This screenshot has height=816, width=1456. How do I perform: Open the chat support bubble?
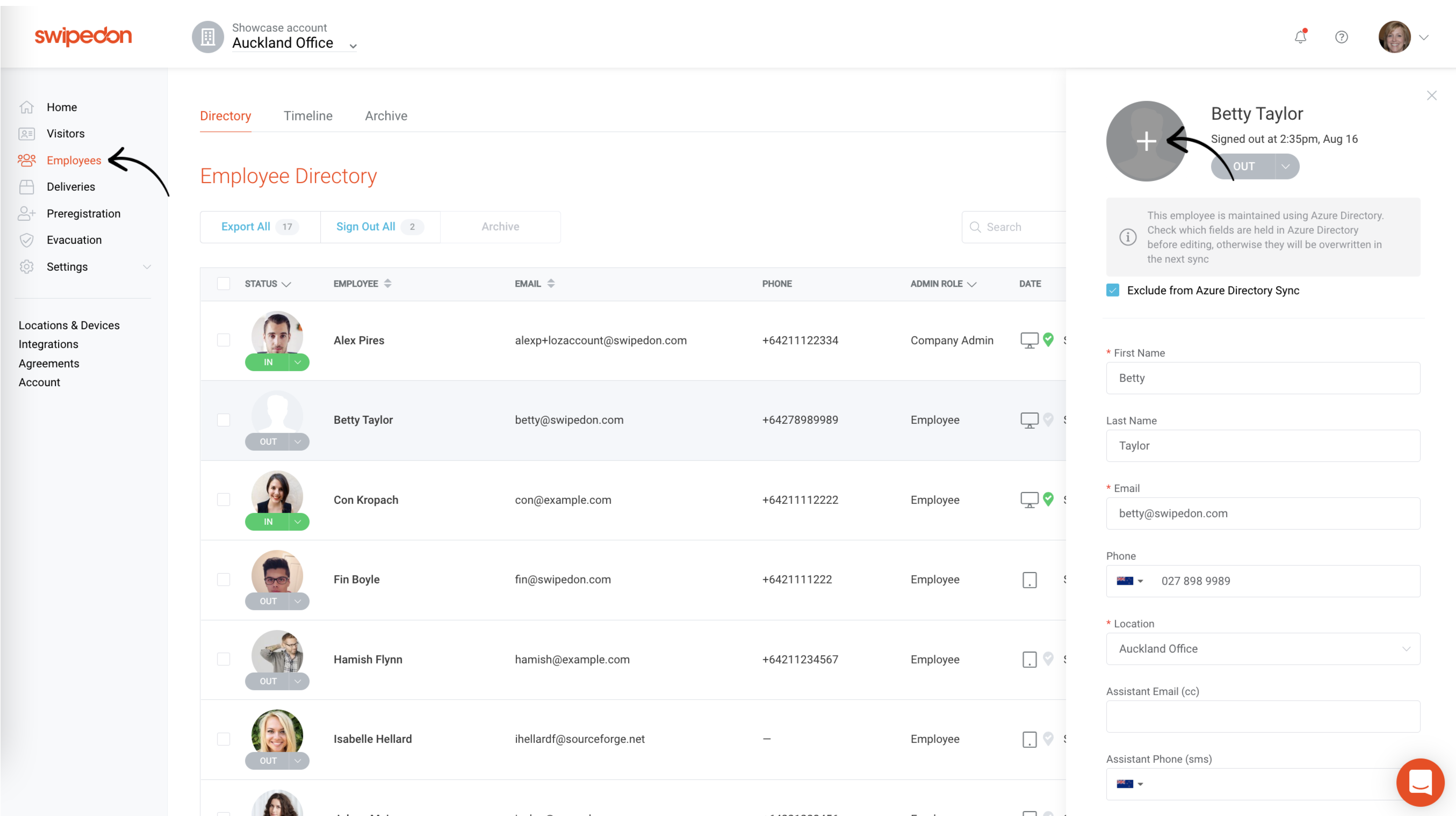pyautogui.click(x=1419, y=782)
